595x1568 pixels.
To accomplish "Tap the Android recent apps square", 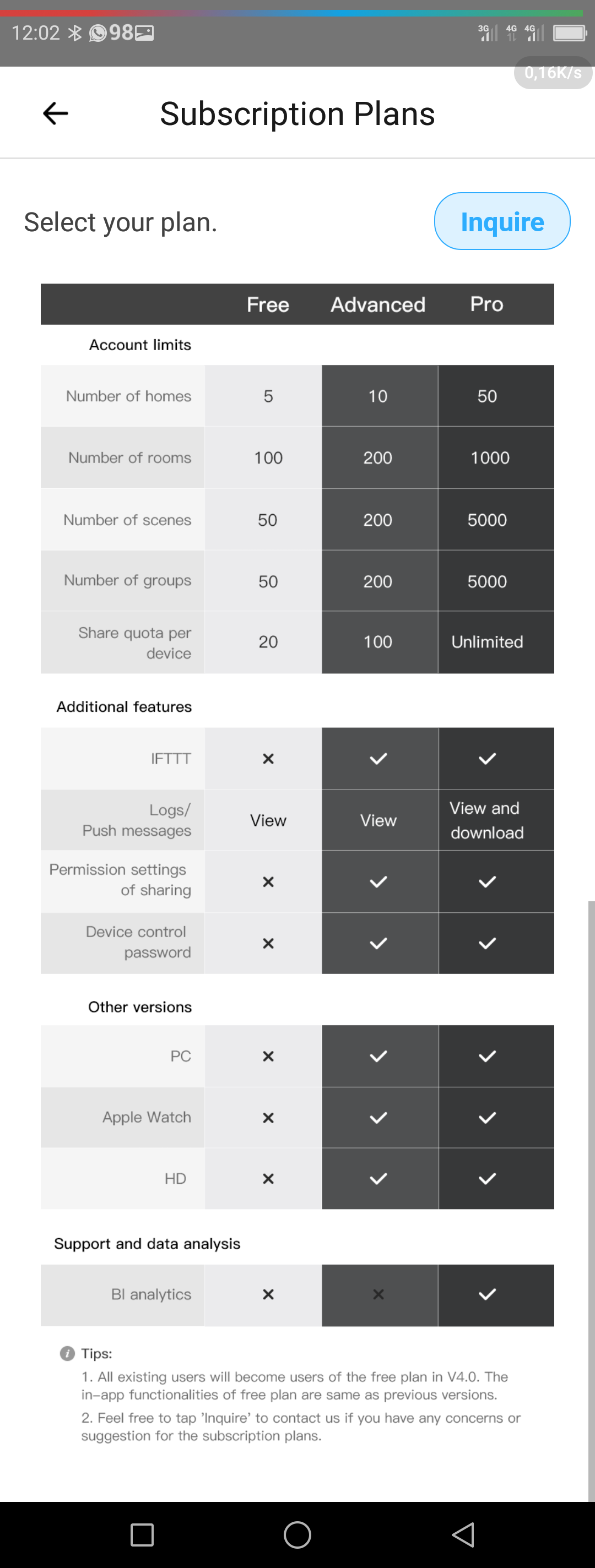I will tap(142, 1534).
